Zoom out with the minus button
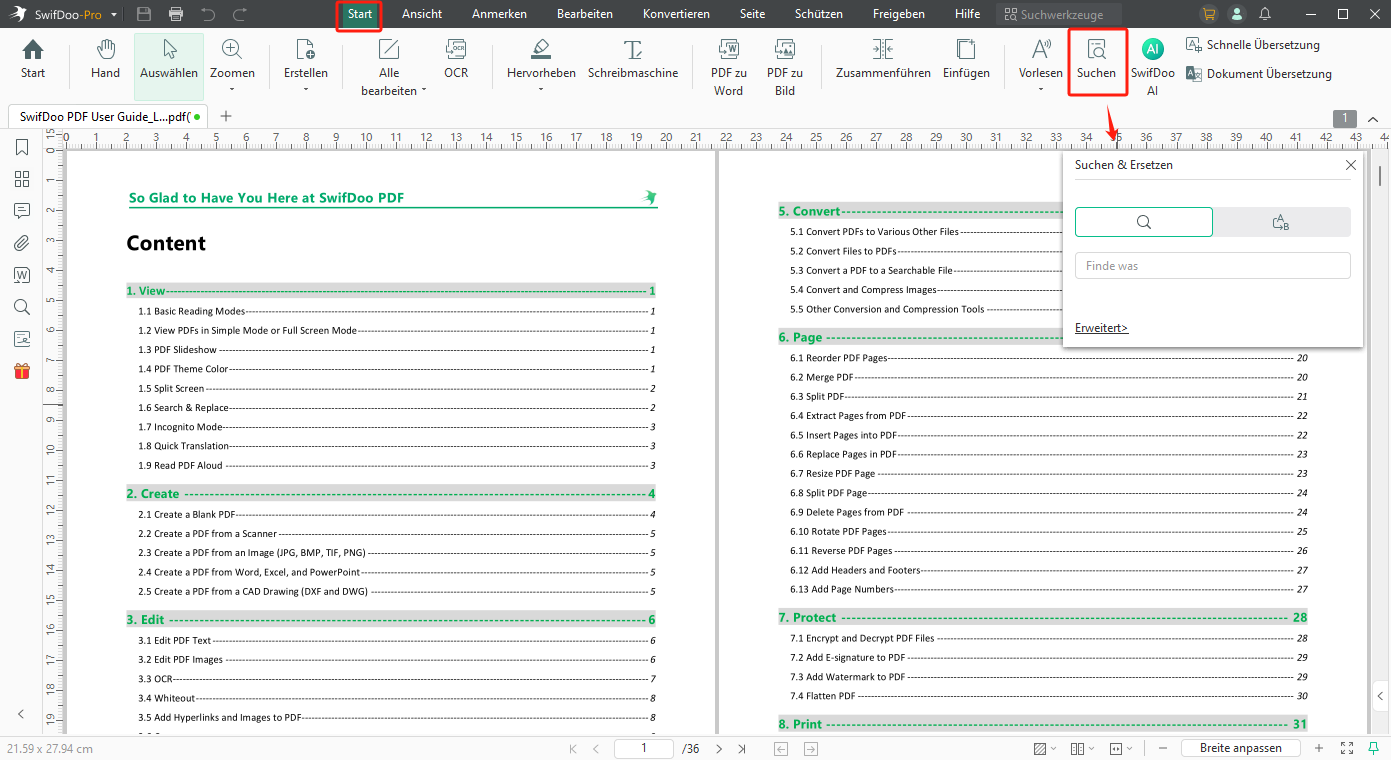Image resolution: width=1391 pixels, height=760 pixels. 1162,748
